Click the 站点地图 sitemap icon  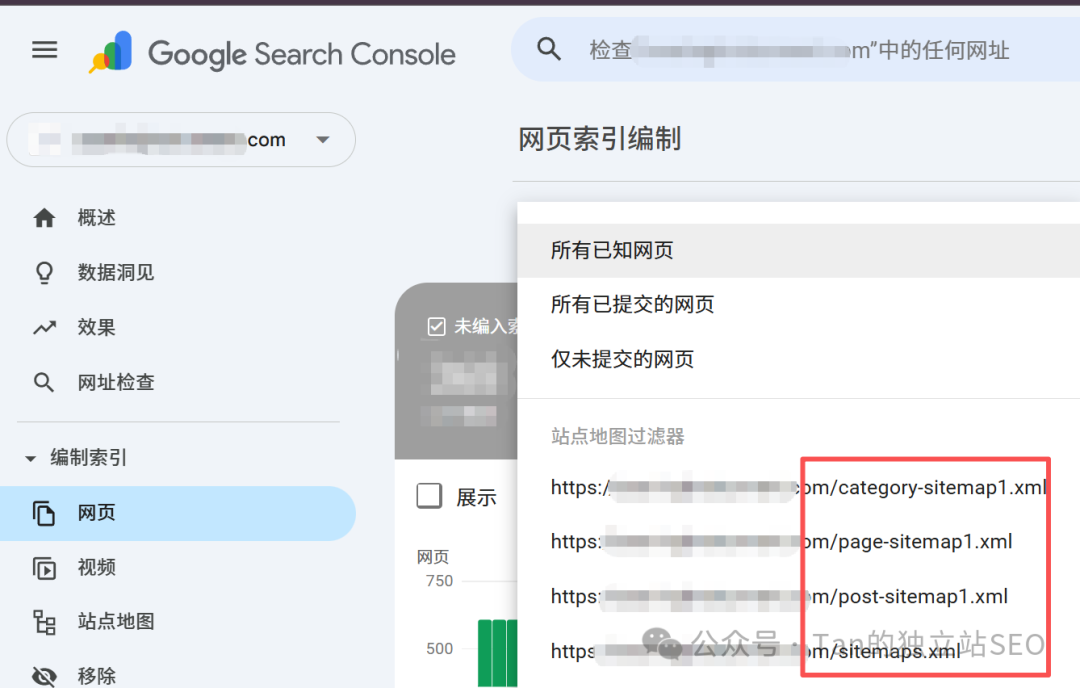coord(44,623)
